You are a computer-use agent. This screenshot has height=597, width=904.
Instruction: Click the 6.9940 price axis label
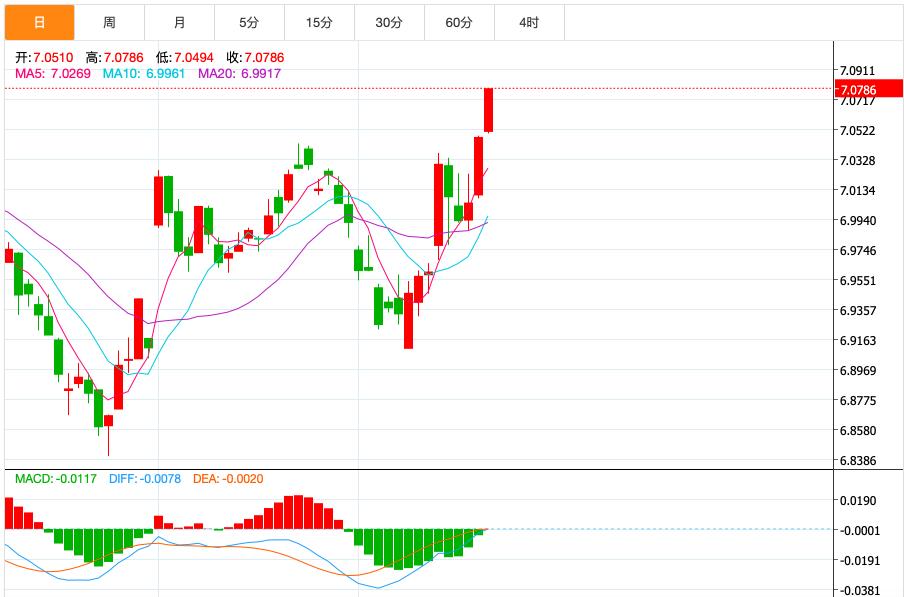(857, 221)
